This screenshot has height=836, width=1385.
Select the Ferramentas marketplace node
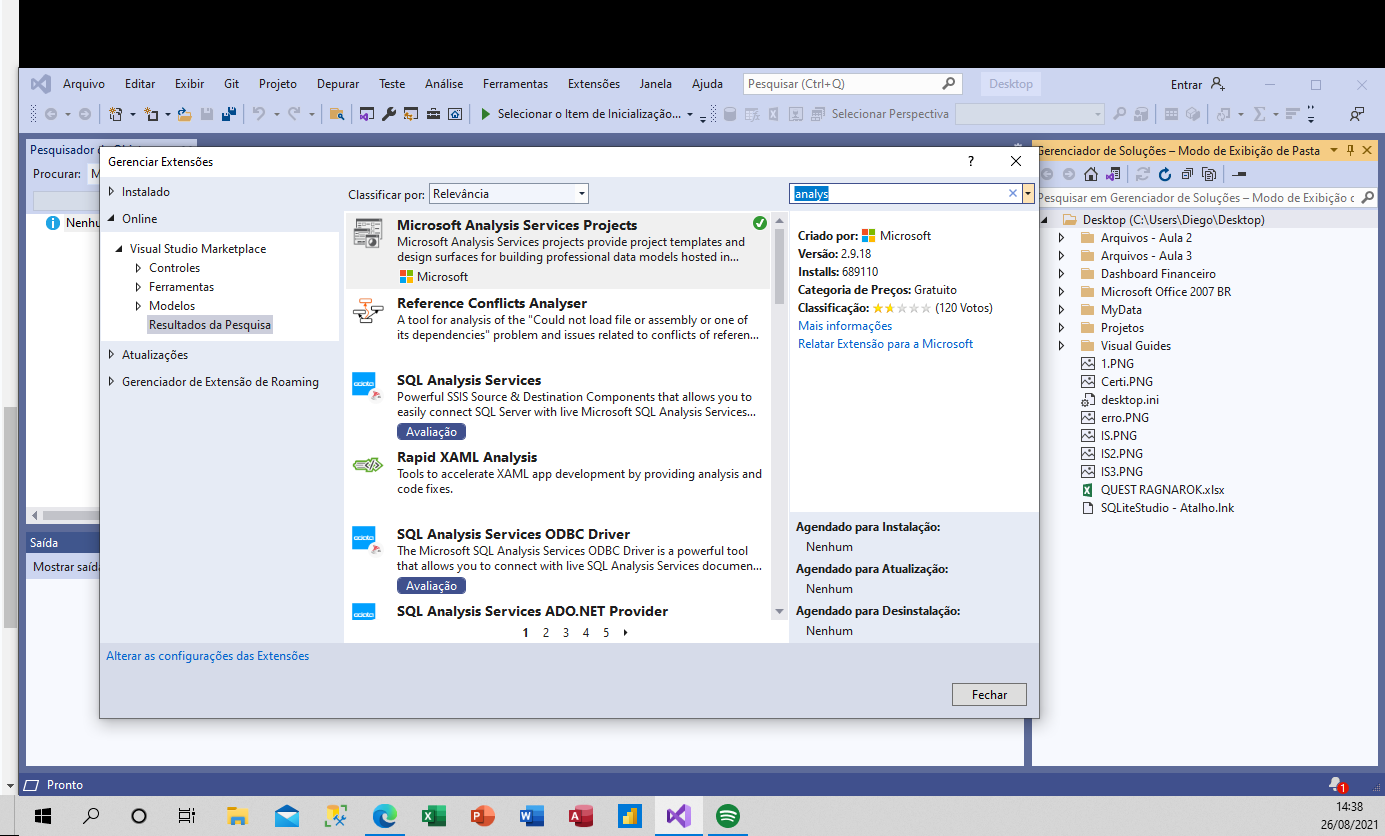[x=182, y=287]
